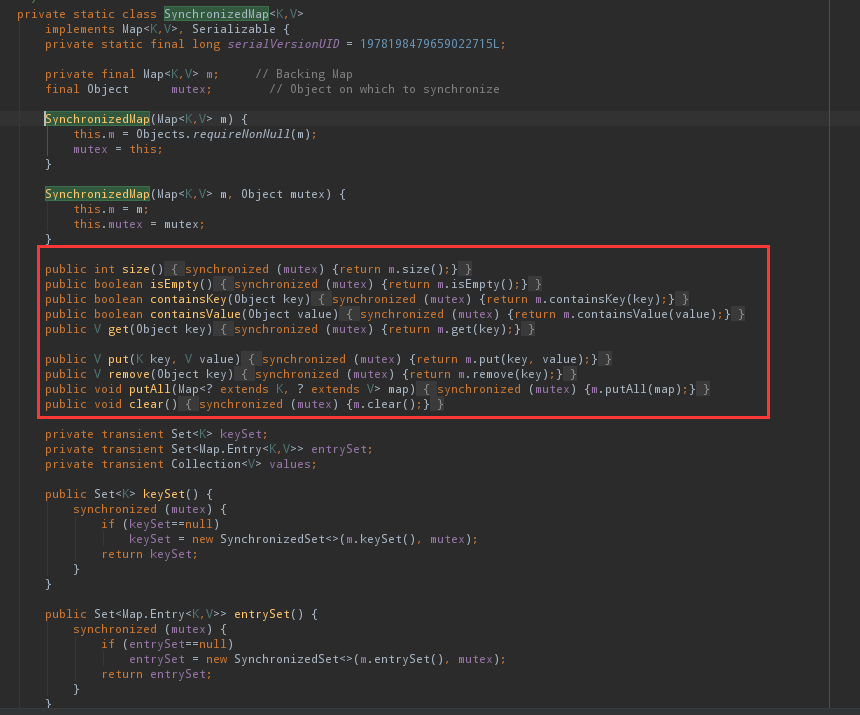
Task: Click 'if (entrySet==null)' condition
Action: click(x=167, y=644)
